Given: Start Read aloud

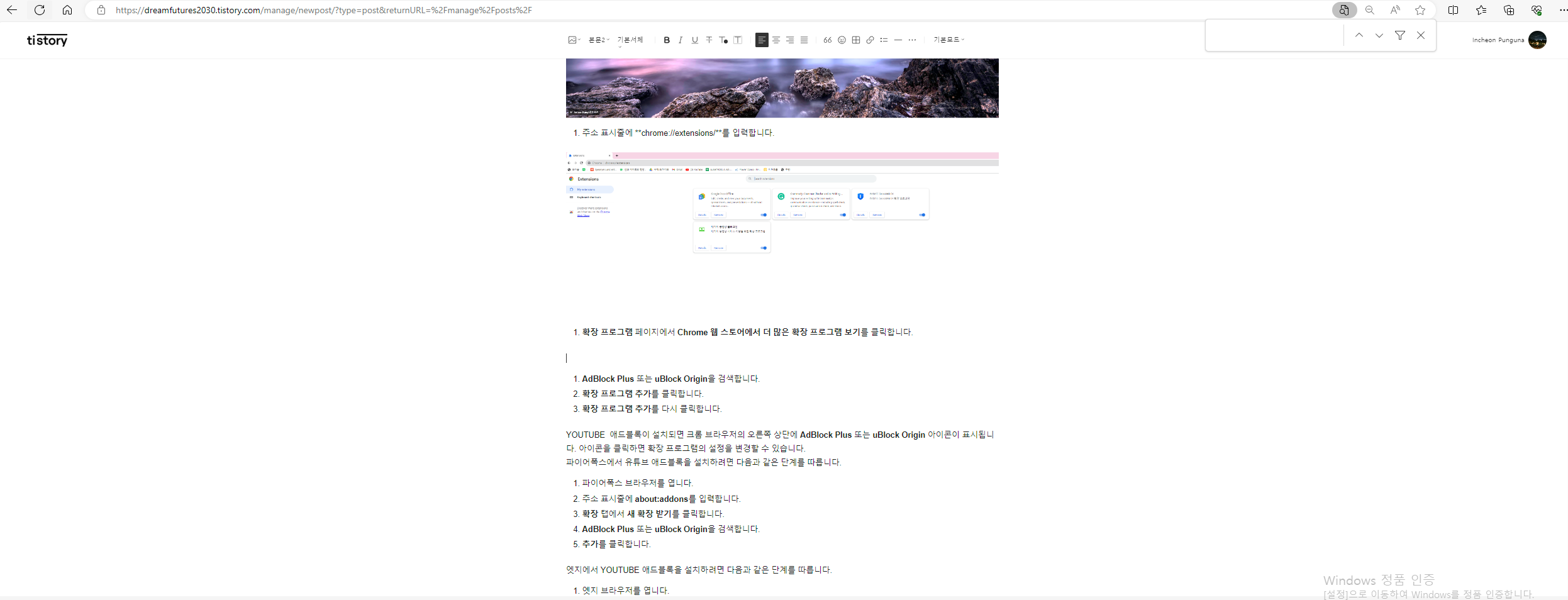Looking at the screenshot, I should pyautogui.click(x=1395, y=10).
